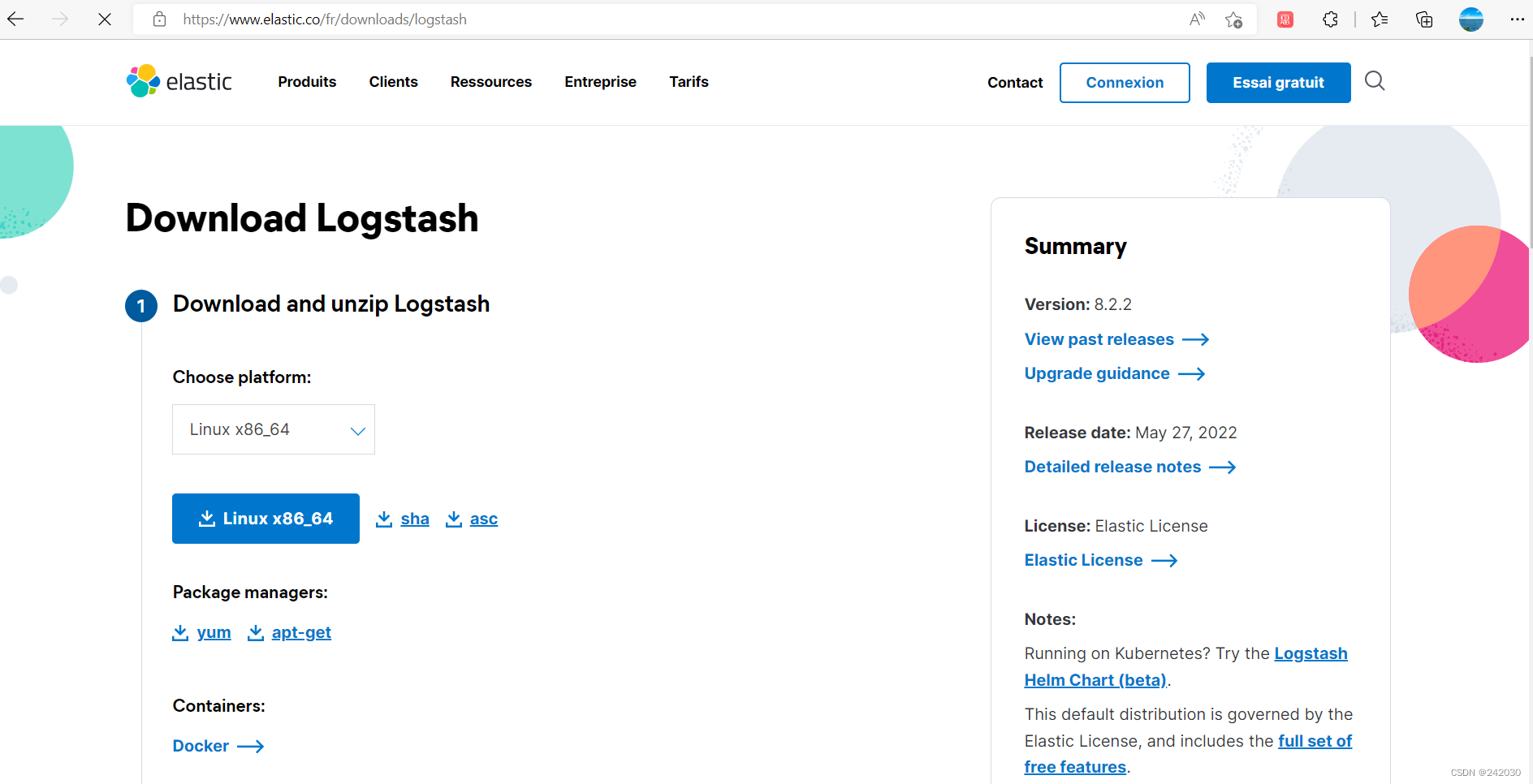Screen dimensions: 1533x784
Task: Open the read aloud icon in address bar
Action: (1197, 19)
